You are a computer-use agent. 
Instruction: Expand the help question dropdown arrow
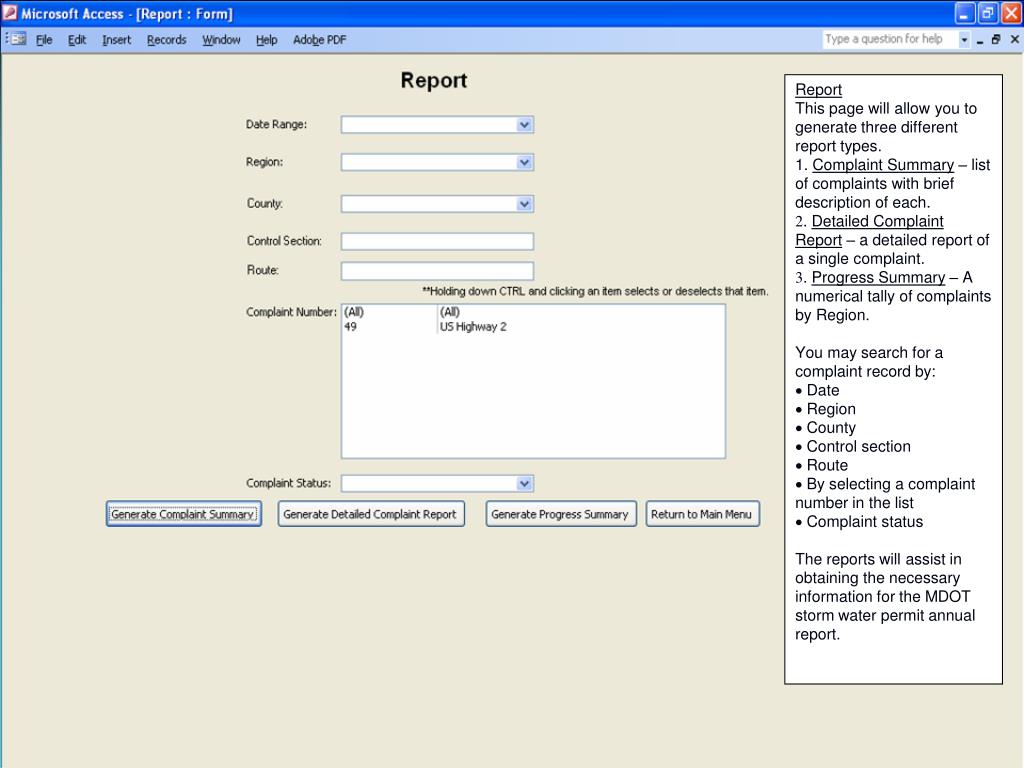coord(964,40)
